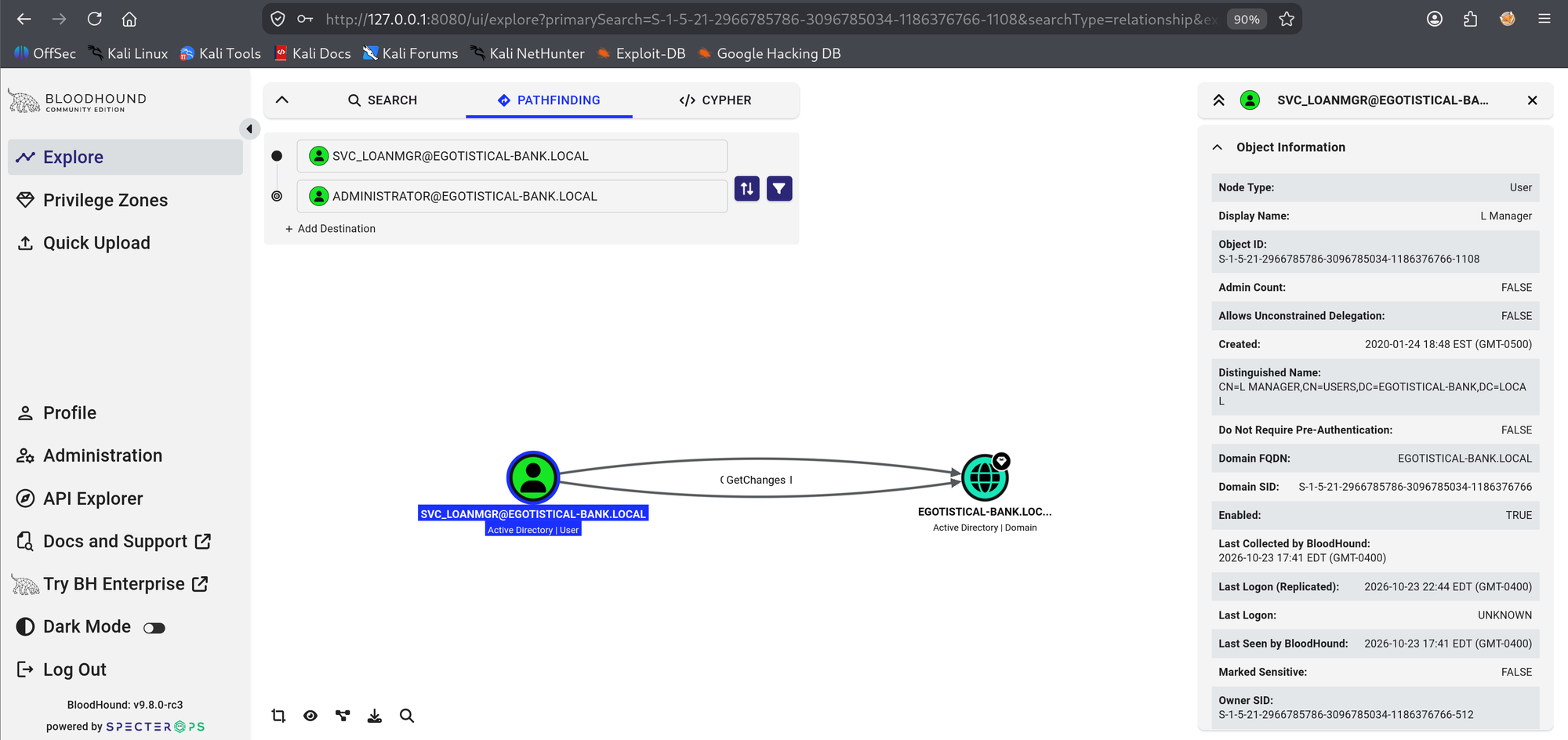This screenshot has height=740, width=1568.
Task: Collapse the search panel with chevron
Action: [x=282, y=100]
